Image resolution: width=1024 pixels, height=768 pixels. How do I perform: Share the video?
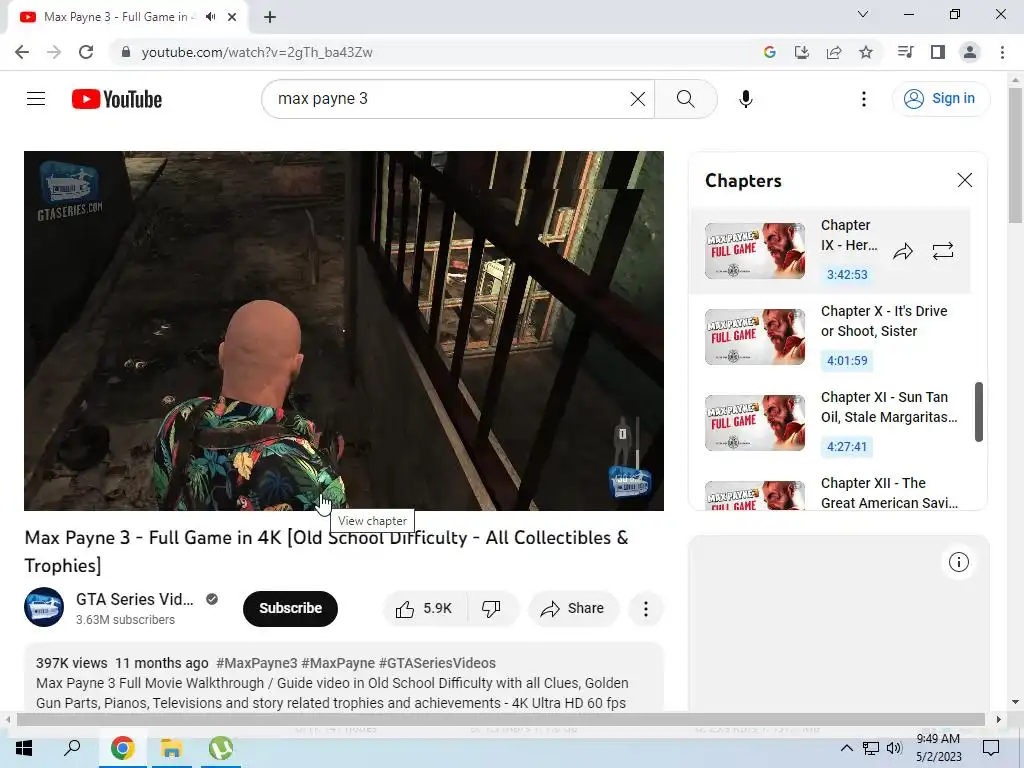pos(572,609)
